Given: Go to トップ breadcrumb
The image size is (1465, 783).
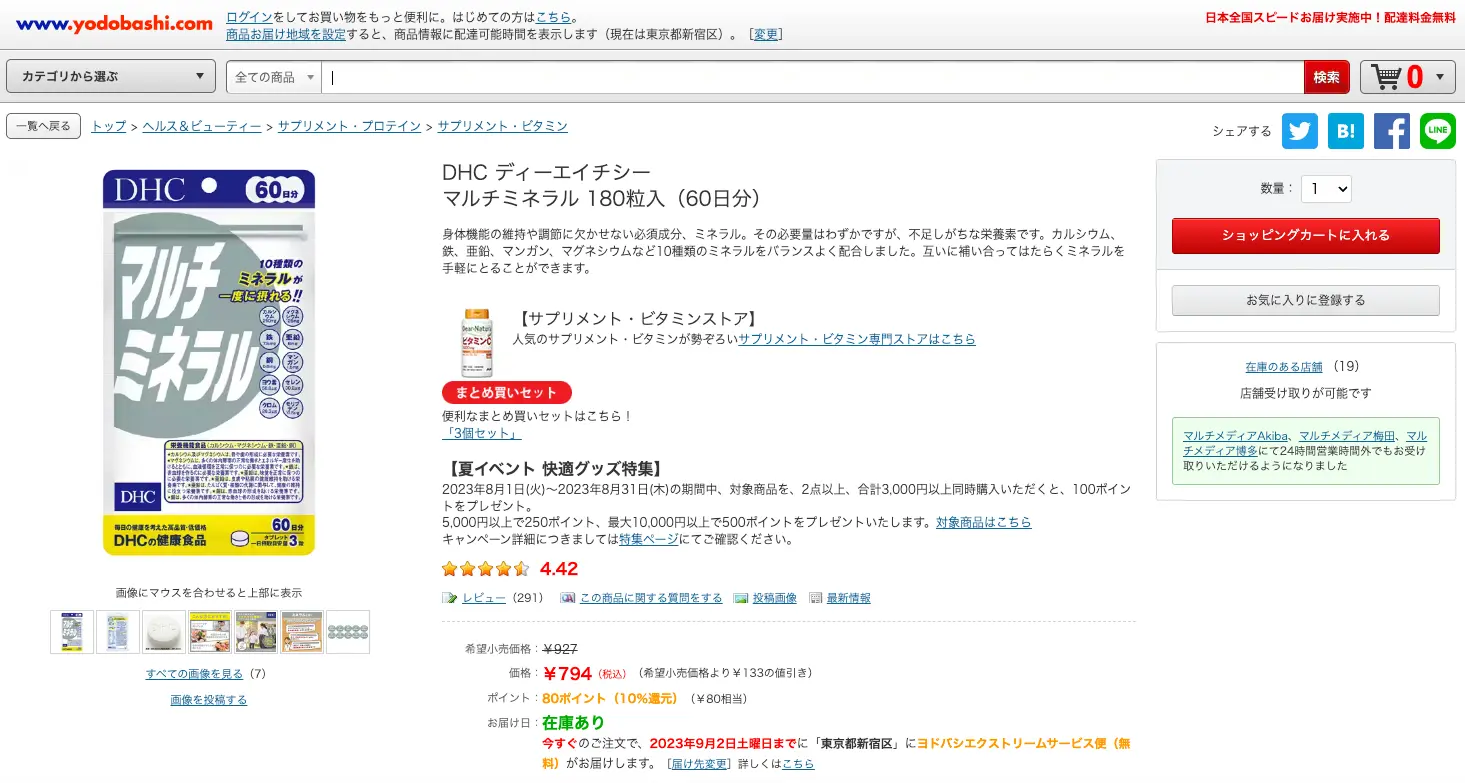Looking at the screenshot, I should coord(109,126).
